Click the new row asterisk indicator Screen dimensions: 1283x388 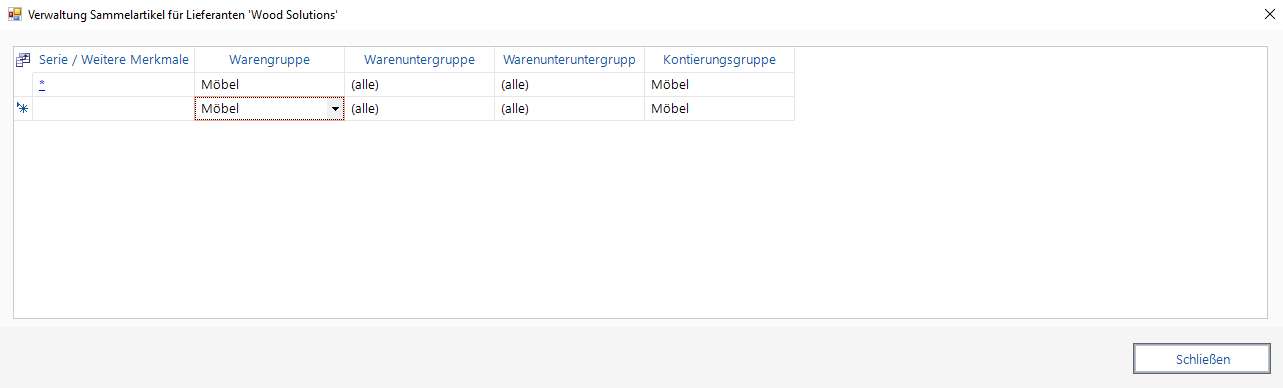[x=23, y=108]
